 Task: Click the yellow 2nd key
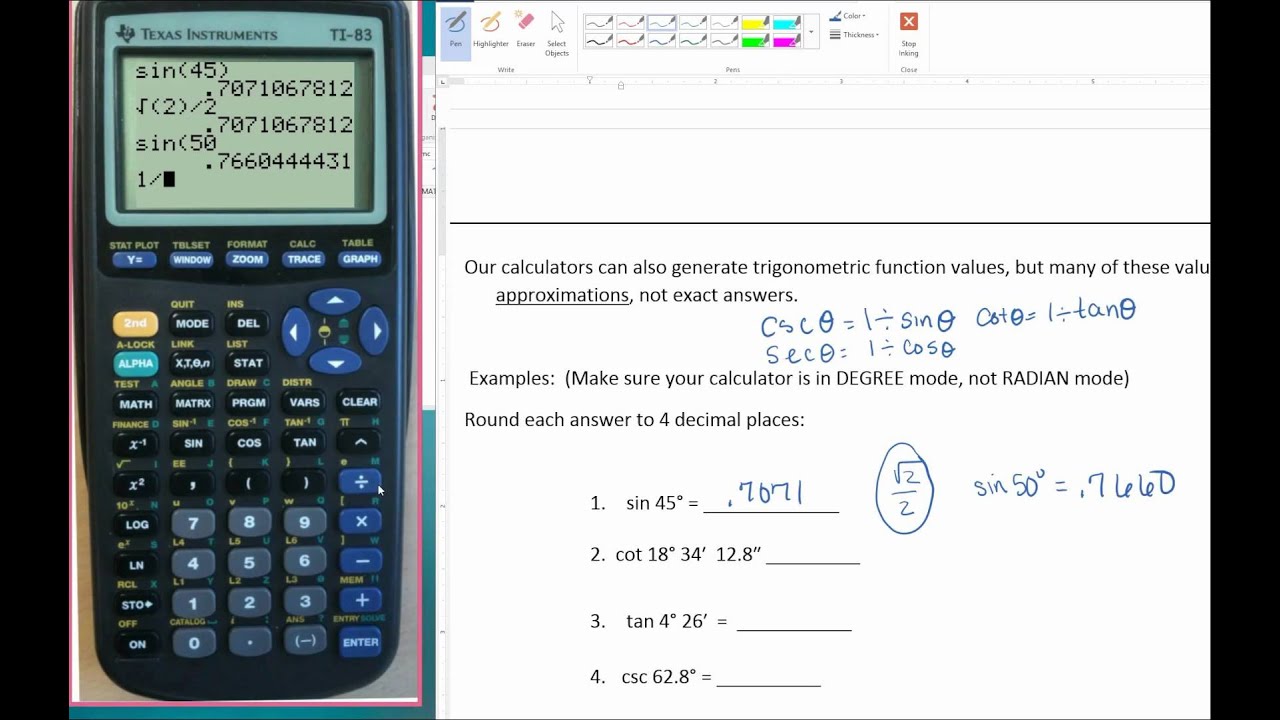135,323
